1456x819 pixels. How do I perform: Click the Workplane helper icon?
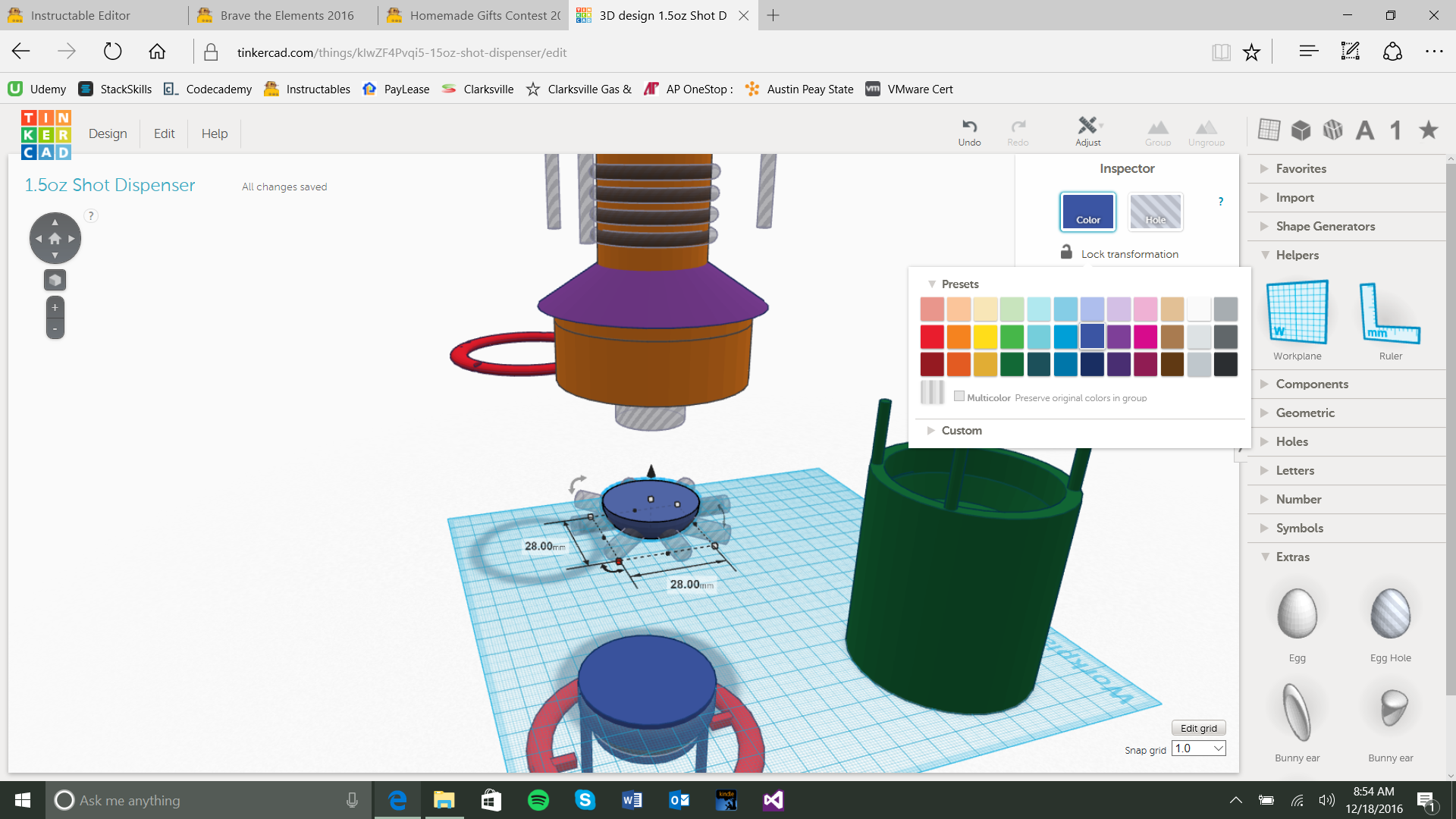click(x=1297, y=312)
